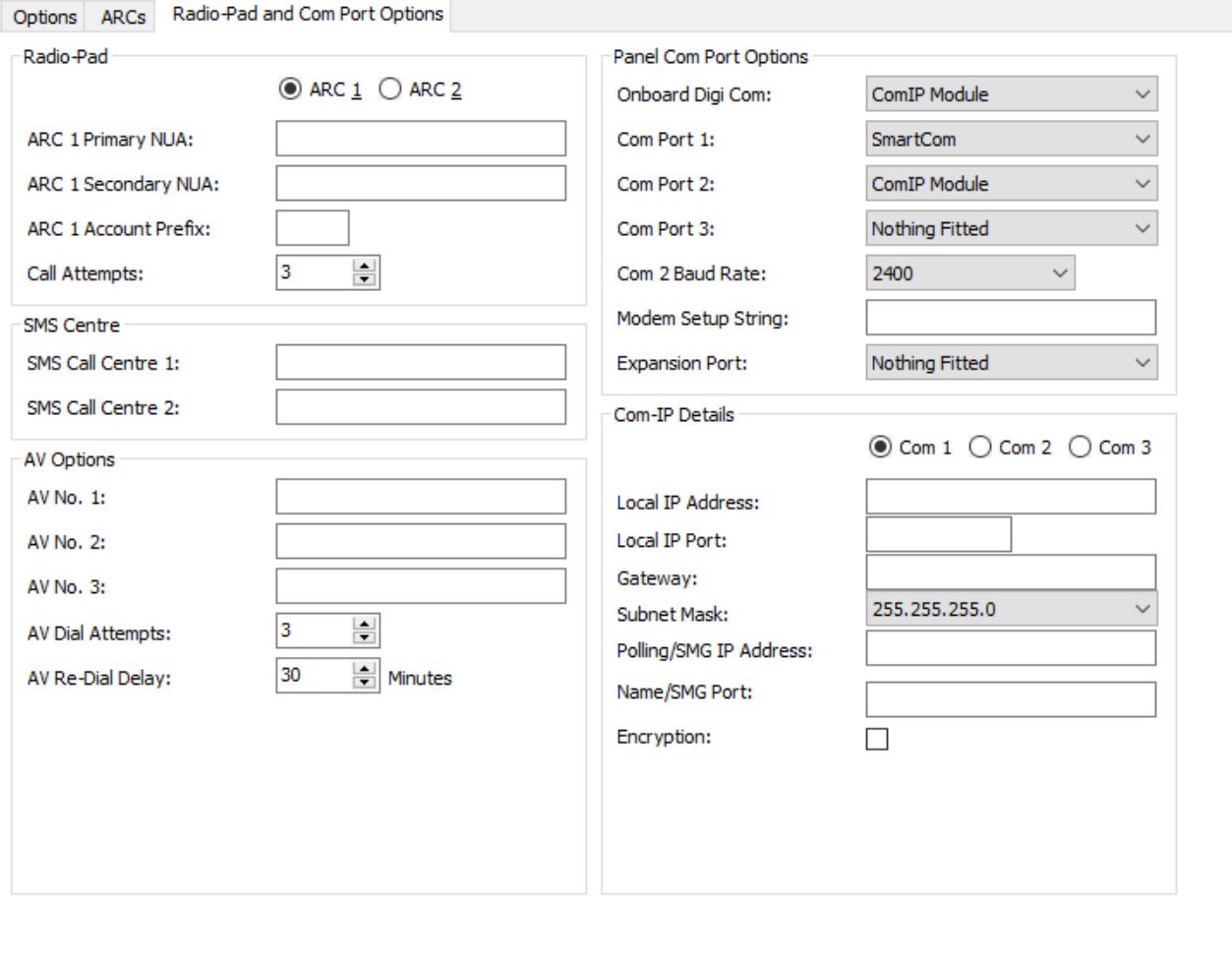The height and width of the screenshot is (963, 1232).
Task: Increase AV Re-Dial Delay minutes
Action: (365, 669)
